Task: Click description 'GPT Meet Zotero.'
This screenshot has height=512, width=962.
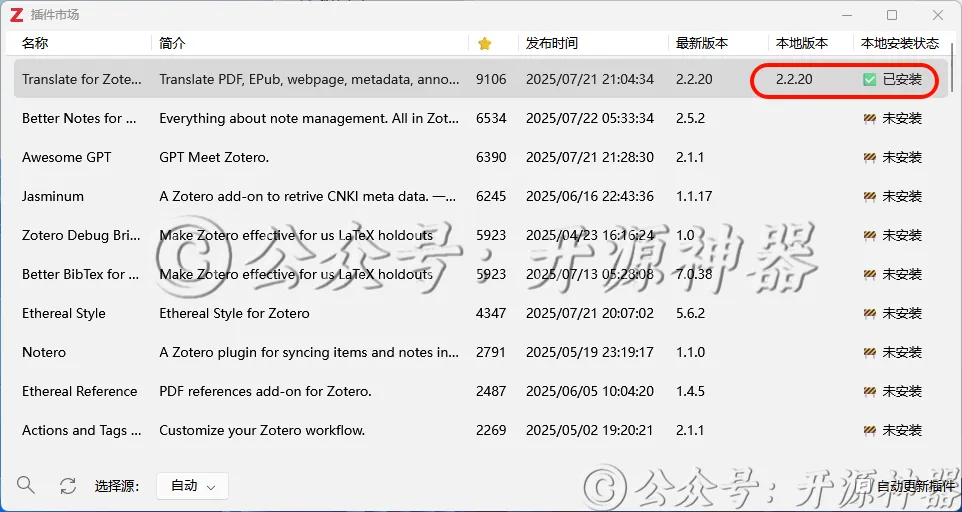Action: (x=214, y=158)
